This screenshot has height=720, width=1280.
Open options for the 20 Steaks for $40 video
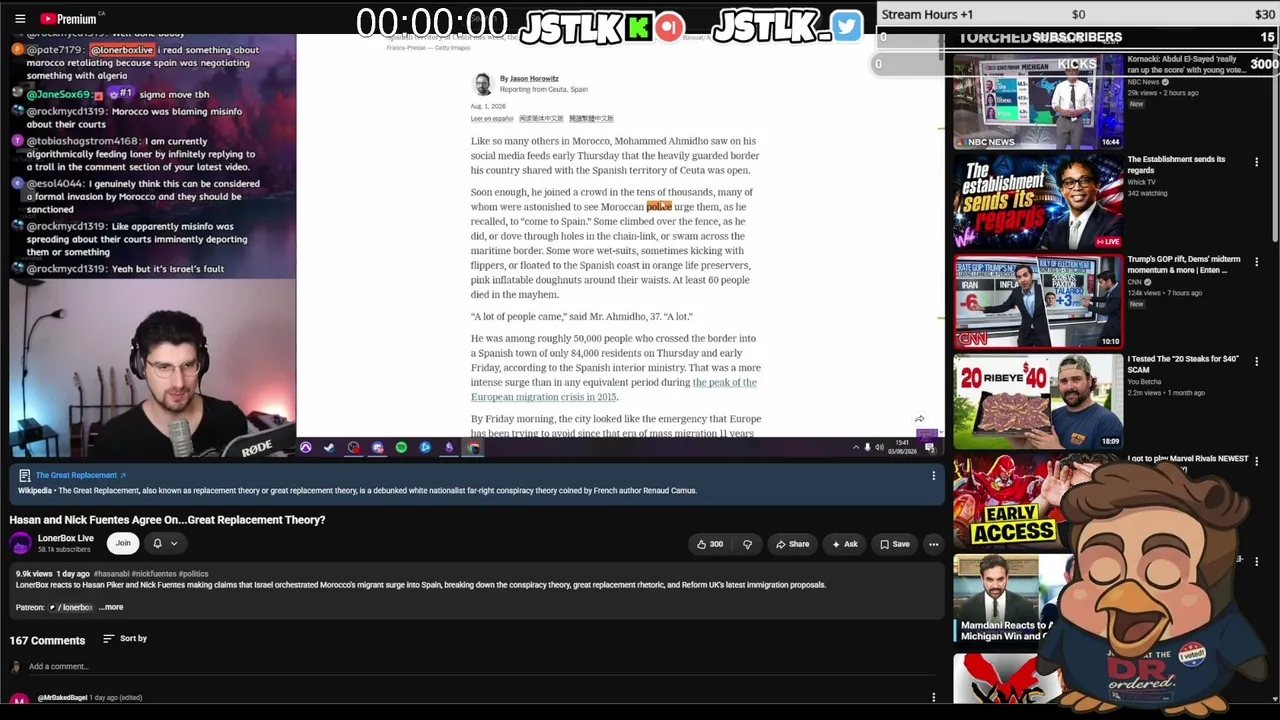tap(1257, 361)
